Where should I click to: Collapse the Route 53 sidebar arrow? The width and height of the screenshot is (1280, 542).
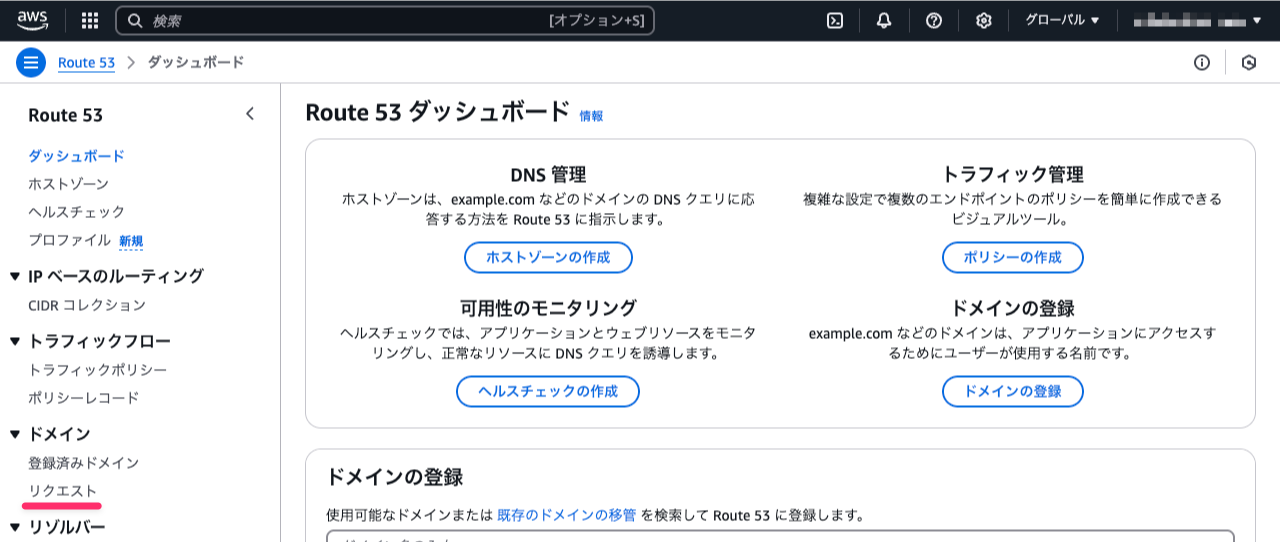(x=250, y=114)
